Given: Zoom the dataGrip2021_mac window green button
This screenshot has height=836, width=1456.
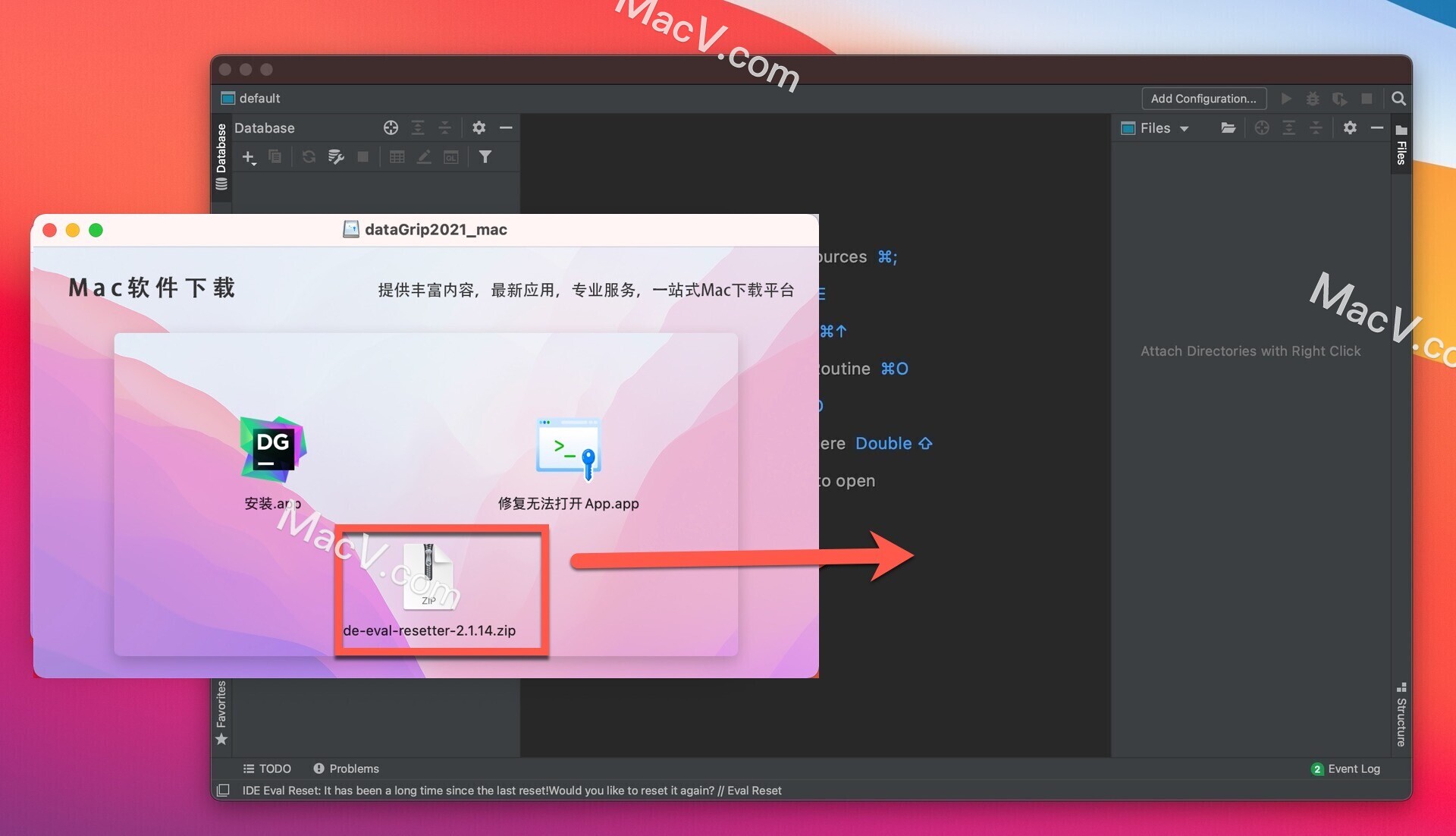Looking at the screenshot, I should point(96,230).
